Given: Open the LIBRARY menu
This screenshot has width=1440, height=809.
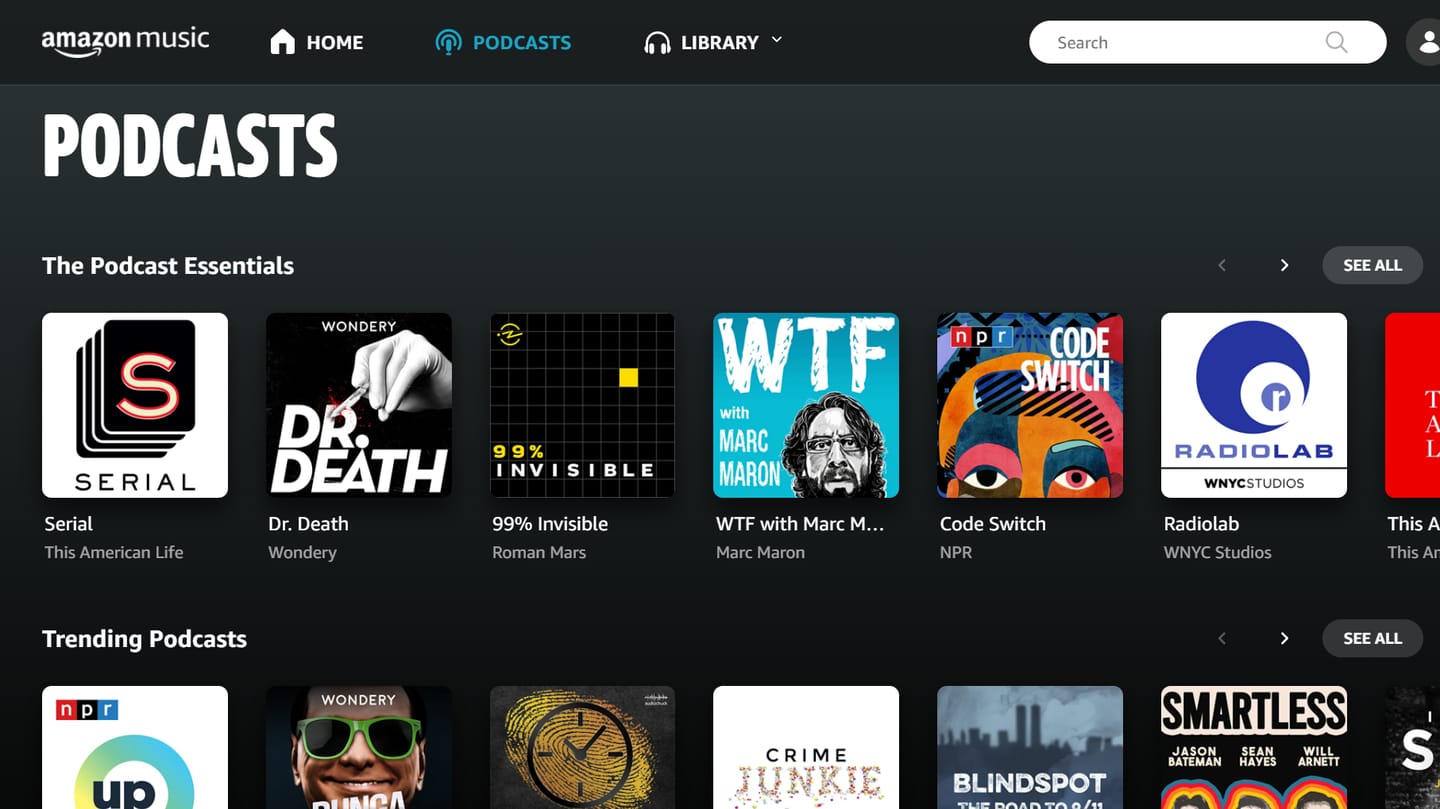Looking at the screenshot, I should click(x=713, y=42).
